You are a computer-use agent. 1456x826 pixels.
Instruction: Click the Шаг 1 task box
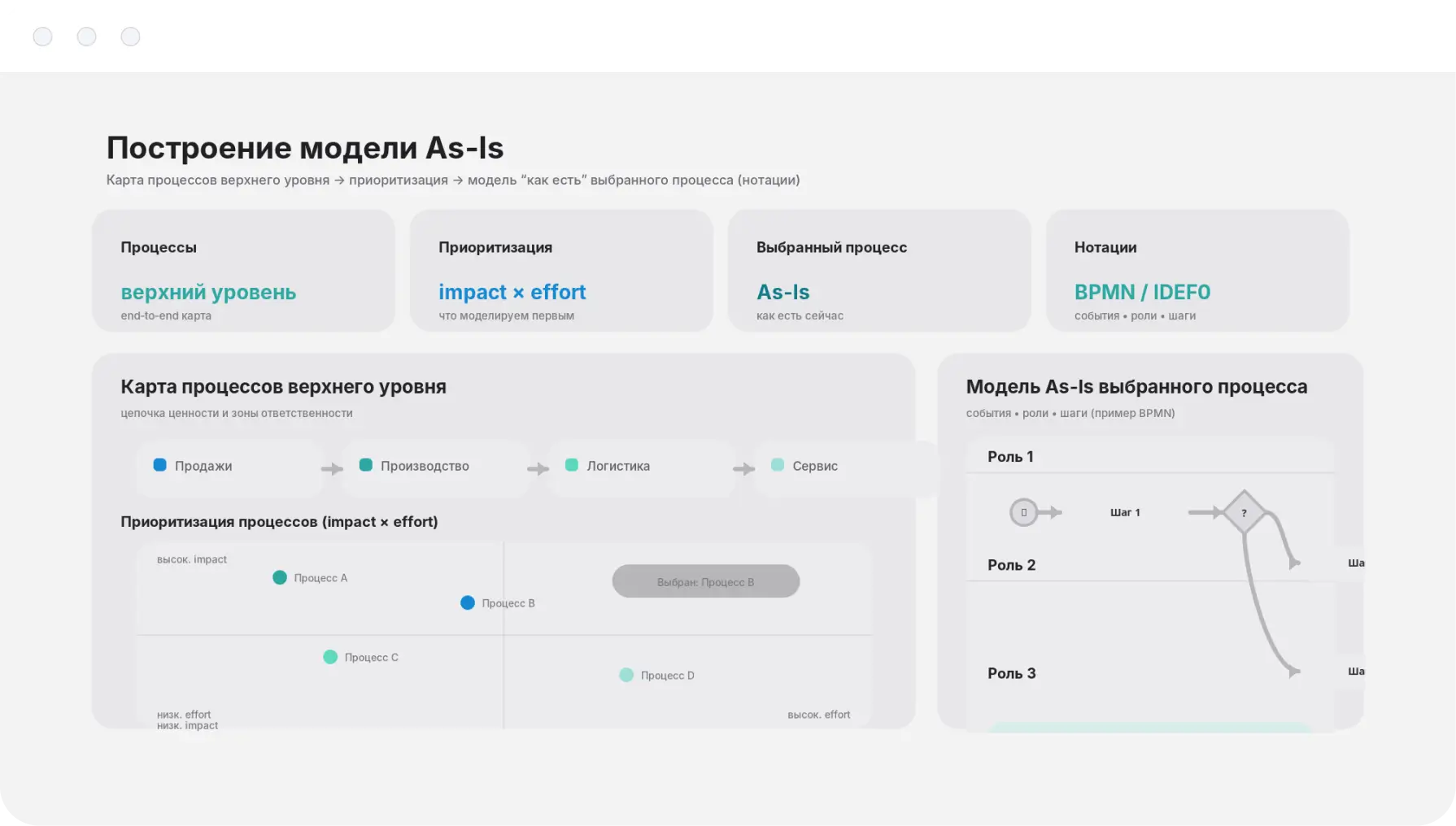tap(1125, 512)
